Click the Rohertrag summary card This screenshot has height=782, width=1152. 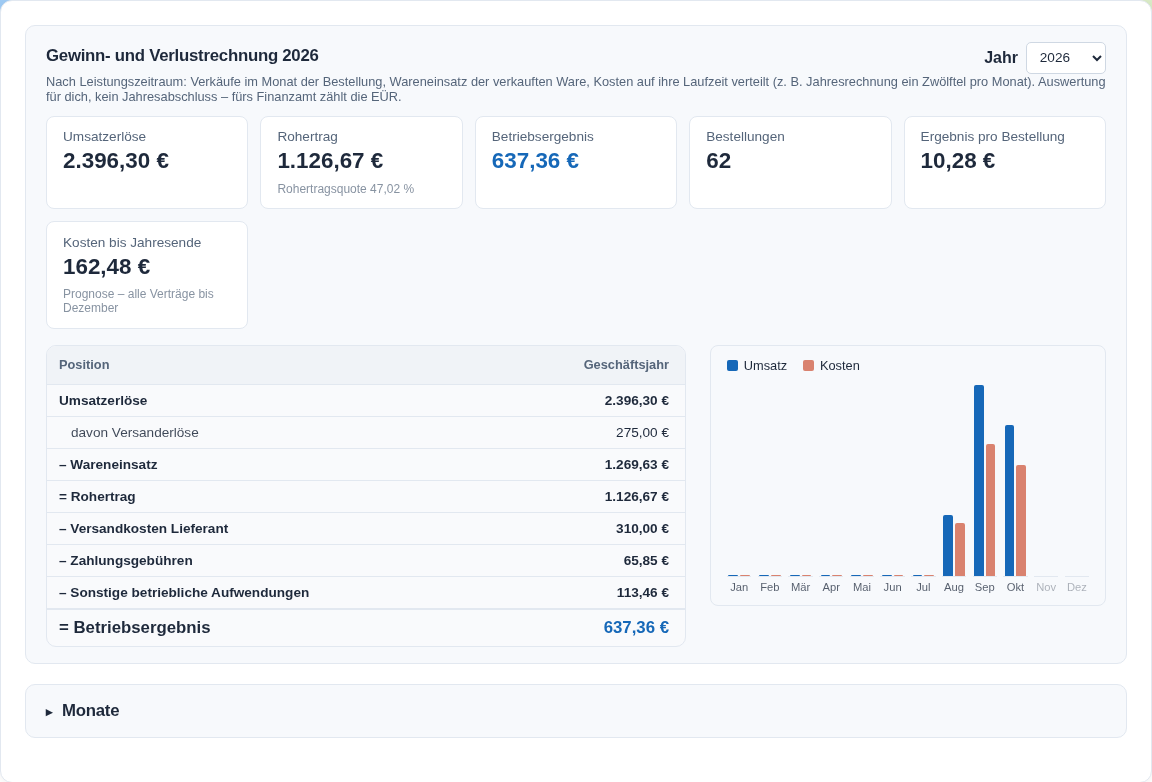pos(361,162)
